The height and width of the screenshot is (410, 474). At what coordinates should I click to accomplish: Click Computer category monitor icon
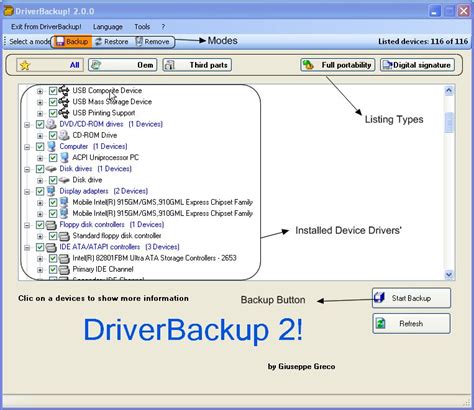(x=51, y=146)
